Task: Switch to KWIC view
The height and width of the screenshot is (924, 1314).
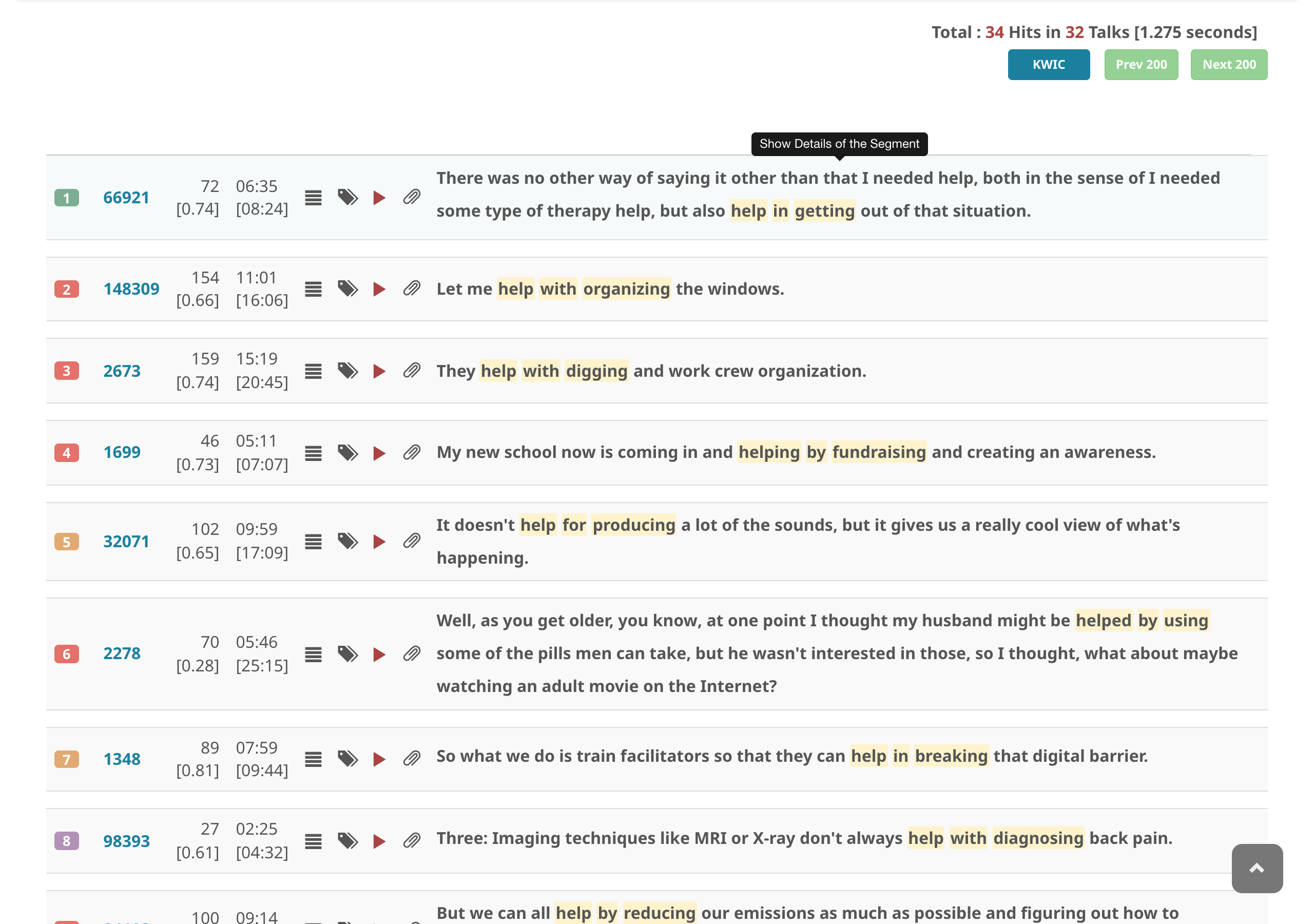Action: [1048, 65]
